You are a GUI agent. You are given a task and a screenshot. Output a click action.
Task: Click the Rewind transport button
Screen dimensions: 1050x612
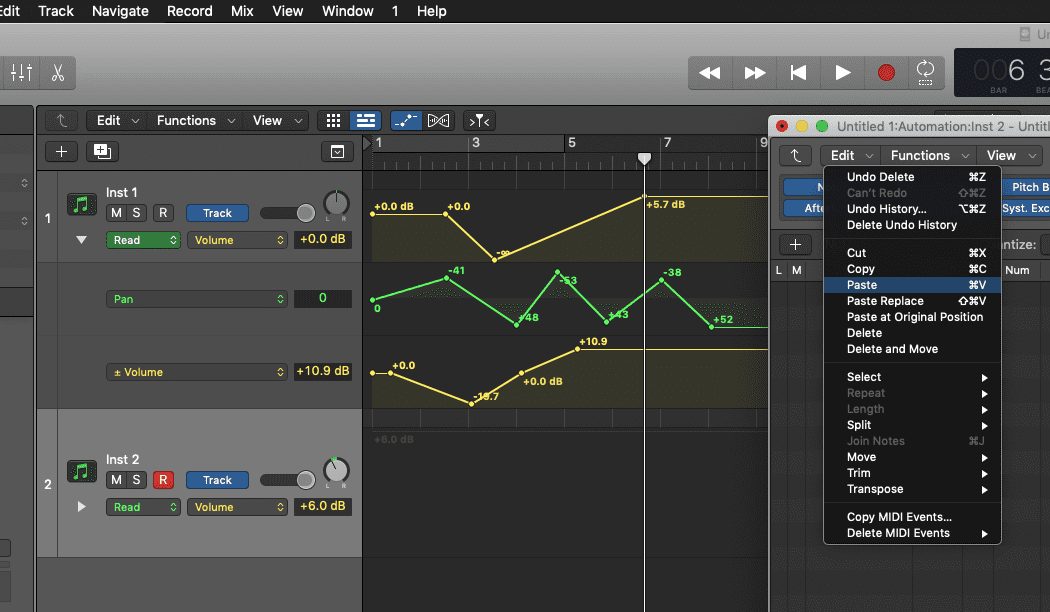(710, 72)
